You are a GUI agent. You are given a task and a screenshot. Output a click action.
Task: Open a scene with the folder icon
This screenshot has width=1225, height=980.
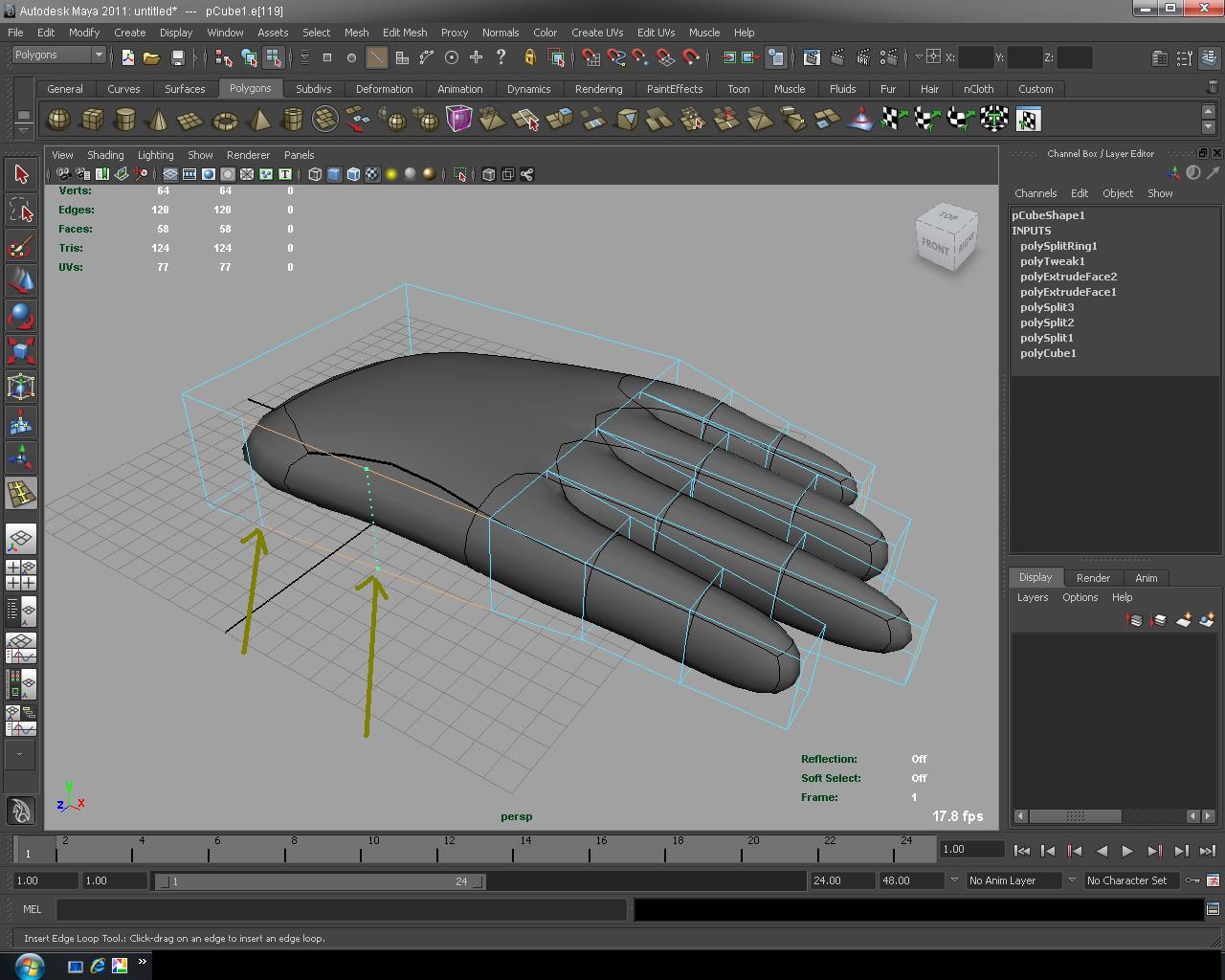pyautogui.click(x=151, y=57)
